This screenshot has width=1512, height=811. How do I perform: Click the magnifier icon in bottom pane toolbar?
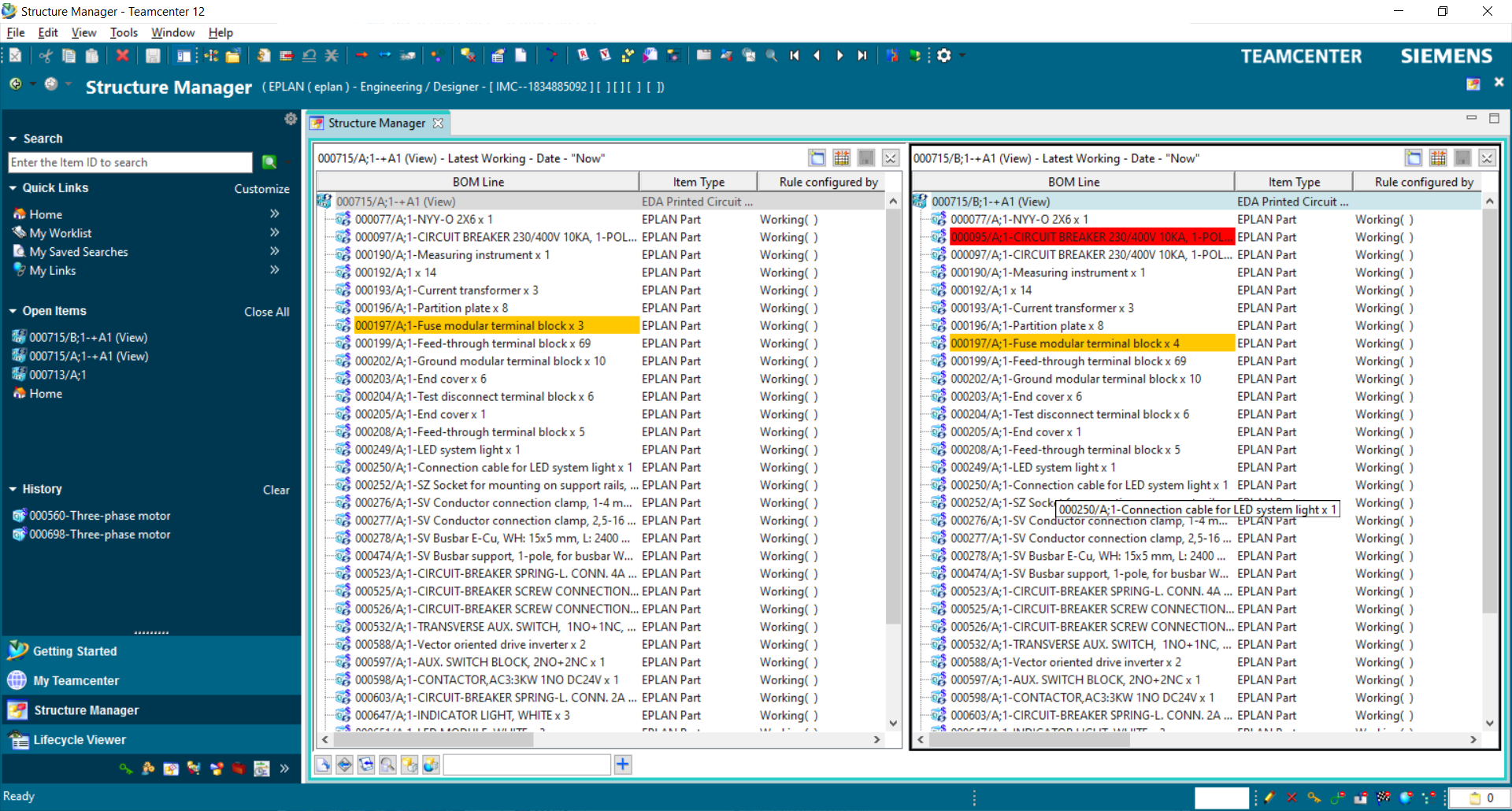pyautogui.click(x=387, y=765)
